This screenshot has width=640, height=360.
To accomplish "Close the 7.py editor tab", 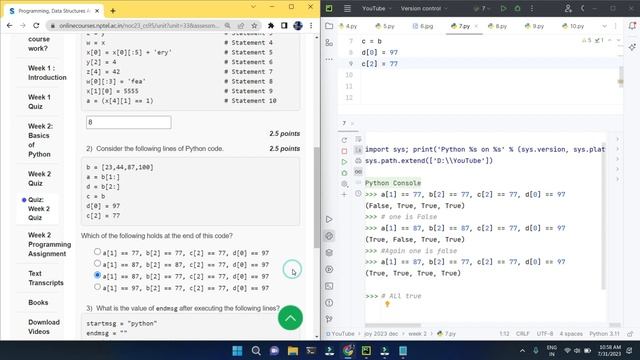I will pos(476,26).
